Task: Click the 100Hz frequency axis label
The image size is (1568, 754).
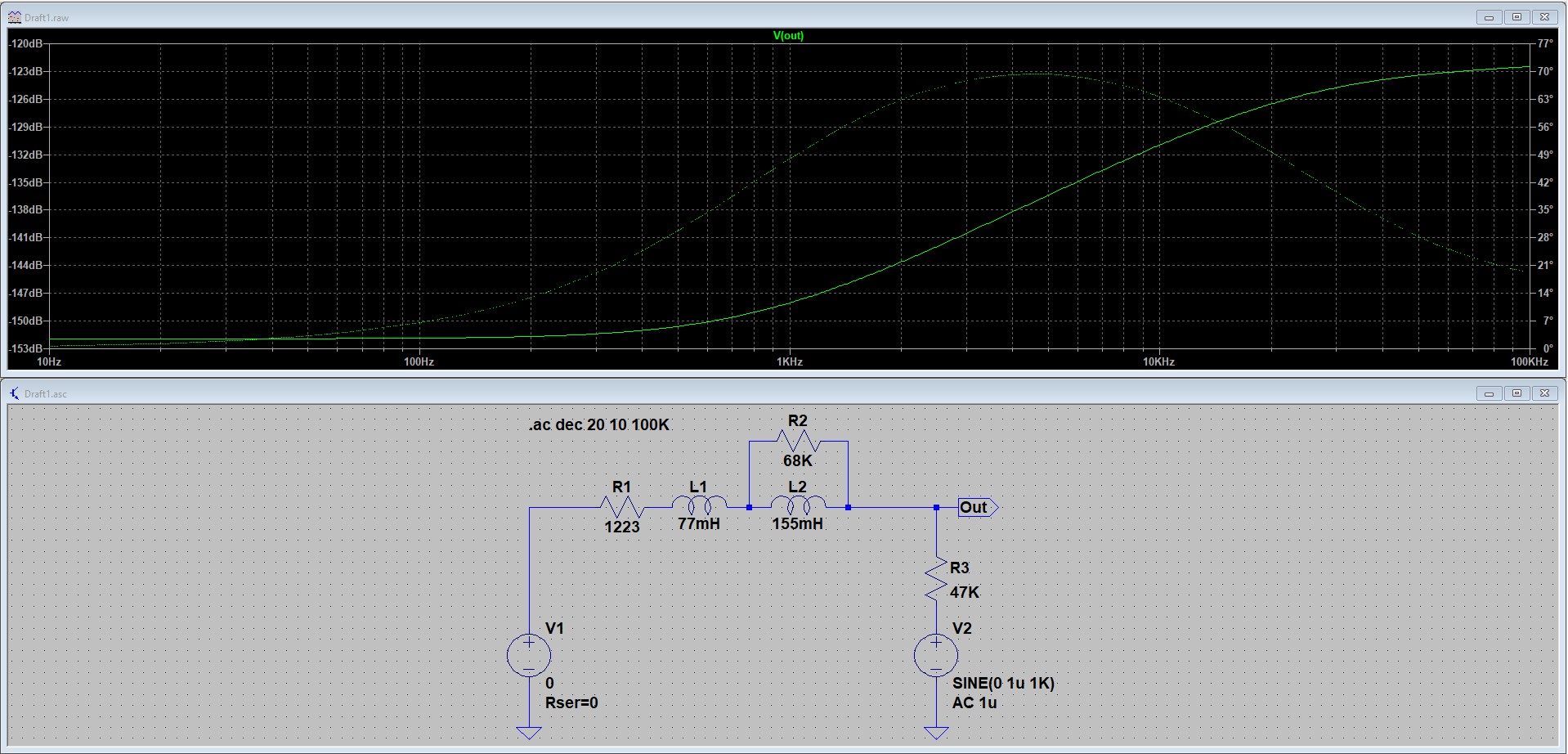Action: 419,361
